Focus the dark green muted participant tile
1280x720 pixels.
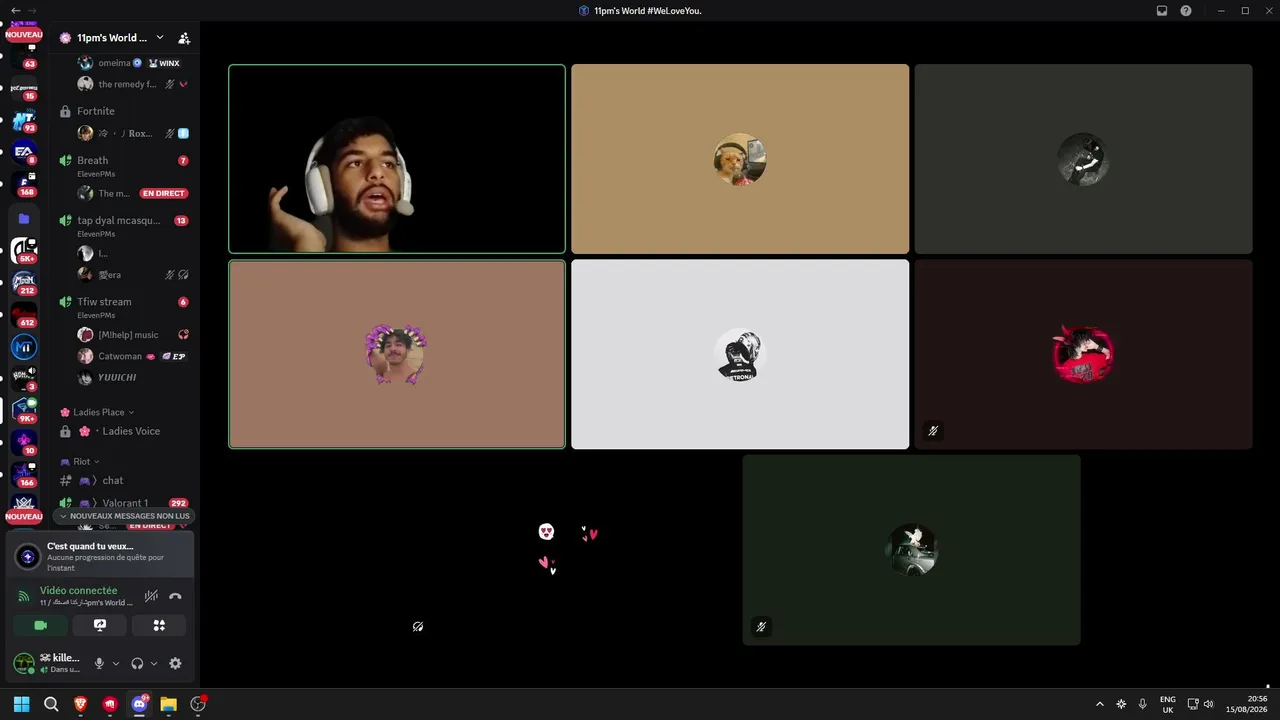click(911, 550)
